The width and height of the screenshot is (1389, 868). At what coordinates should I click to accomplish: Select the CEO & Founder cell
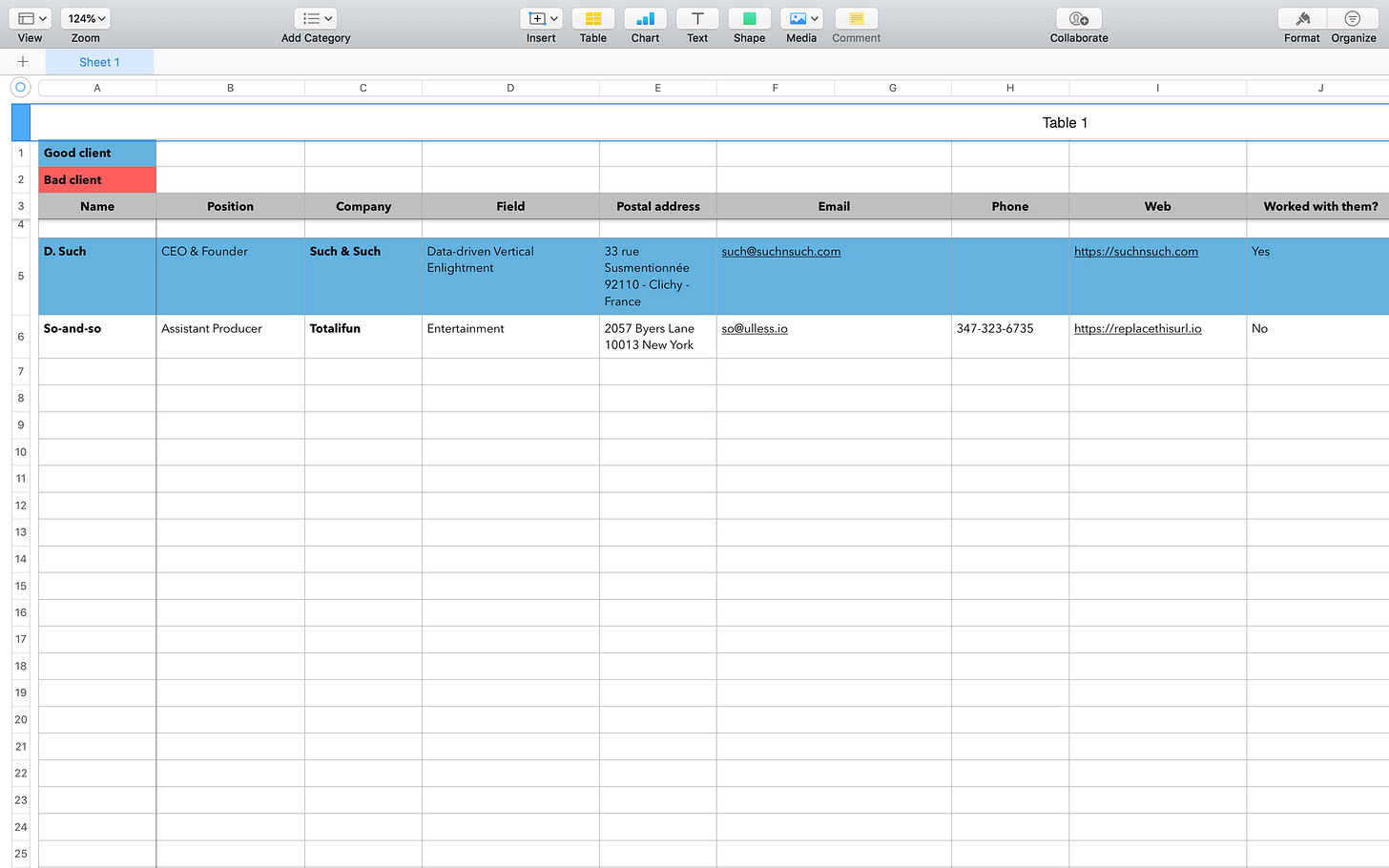[x=230, y=277]
